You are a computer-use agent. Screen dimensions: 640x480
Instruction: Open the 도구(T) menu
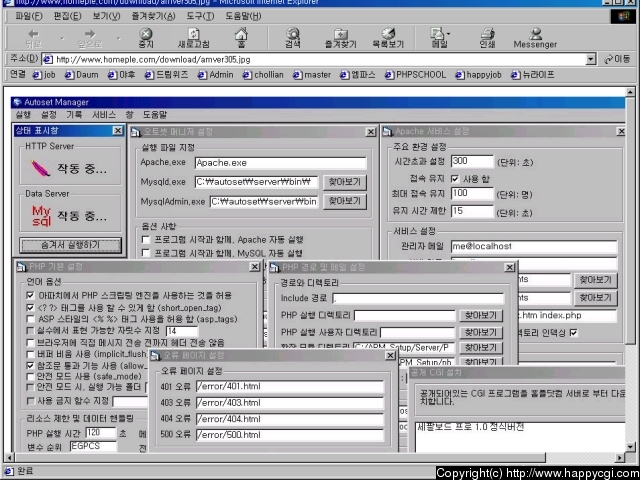tap(200, 16)
